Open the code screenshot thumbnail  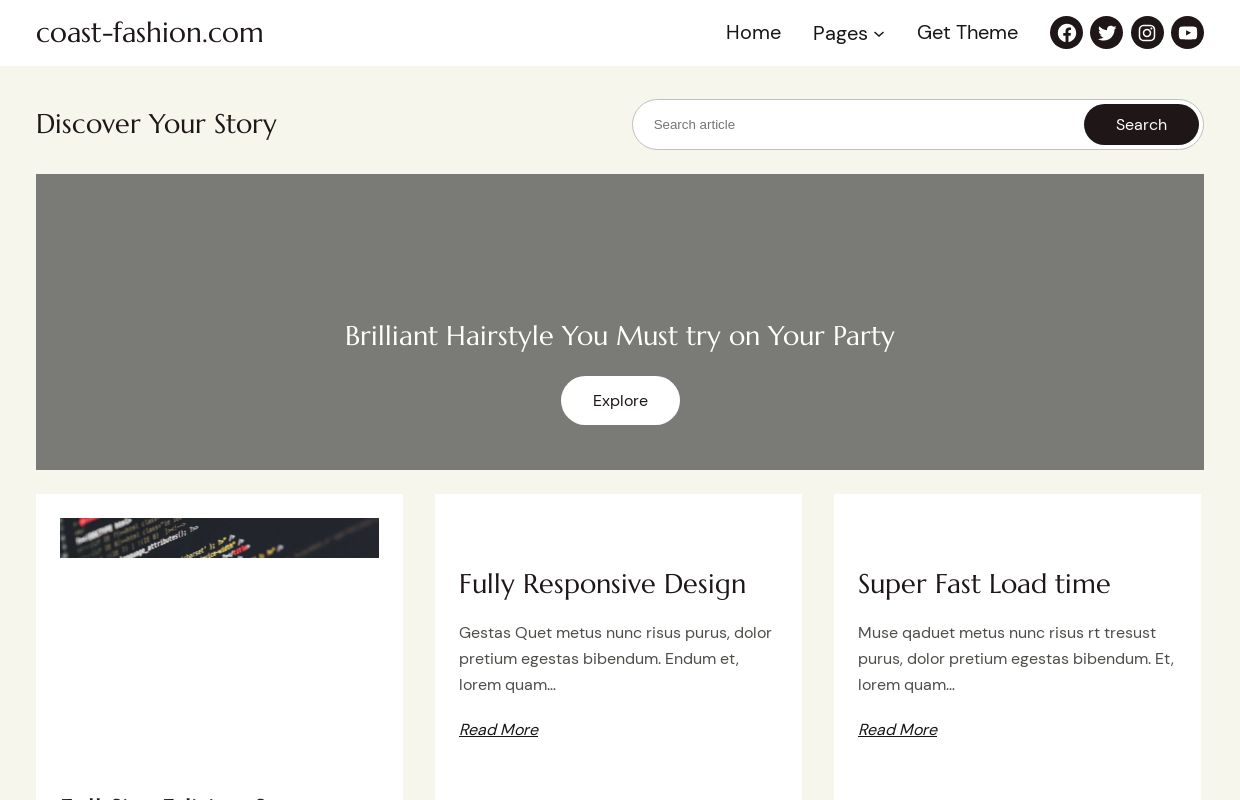[x=219, y=538]
